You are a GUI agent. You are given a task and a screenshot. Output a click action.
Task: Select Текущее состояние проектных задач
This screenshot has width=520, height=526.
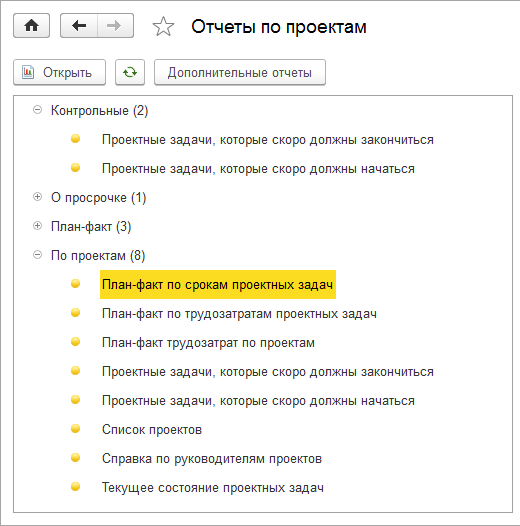tap(213, 487)
